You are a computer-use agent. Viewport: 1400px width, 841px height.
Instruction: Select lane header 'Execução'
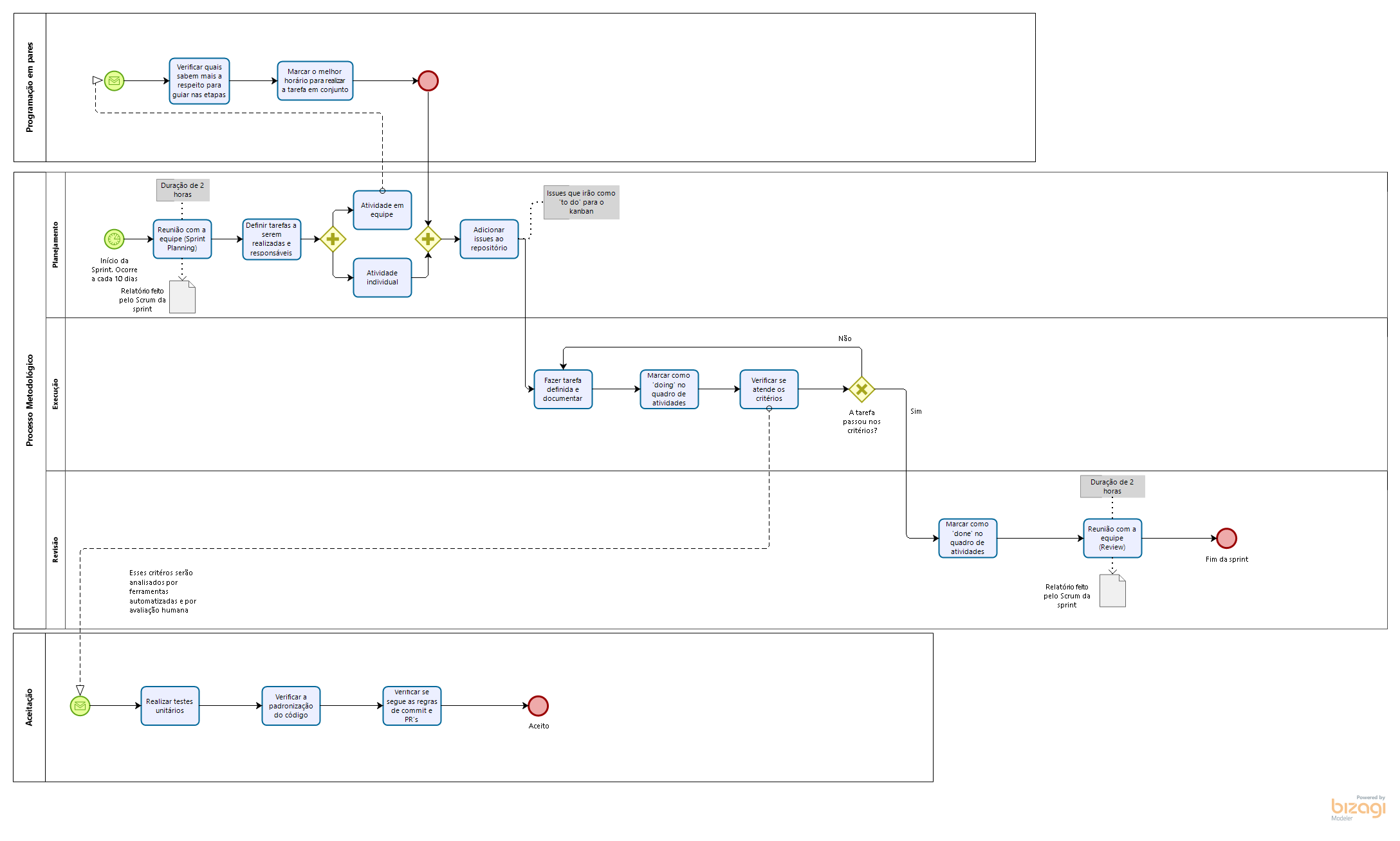click(x=55, y=394)
